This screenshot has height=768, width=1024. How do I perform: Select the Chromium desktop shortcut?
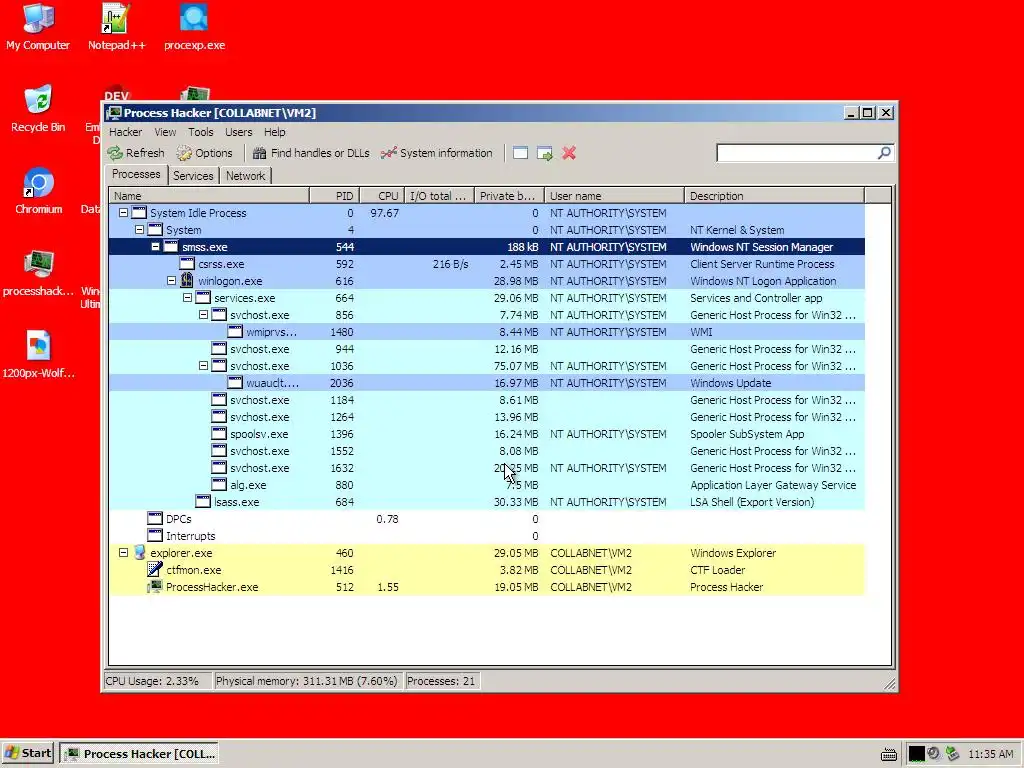point(39,191)
